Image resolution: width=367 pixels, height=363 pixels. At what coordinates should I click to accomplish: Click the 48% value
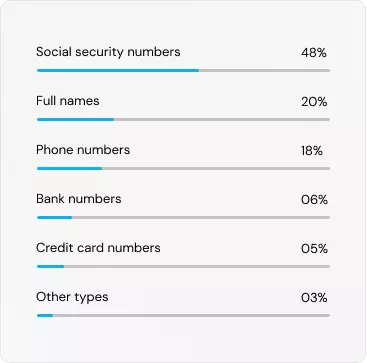point(314,53)
